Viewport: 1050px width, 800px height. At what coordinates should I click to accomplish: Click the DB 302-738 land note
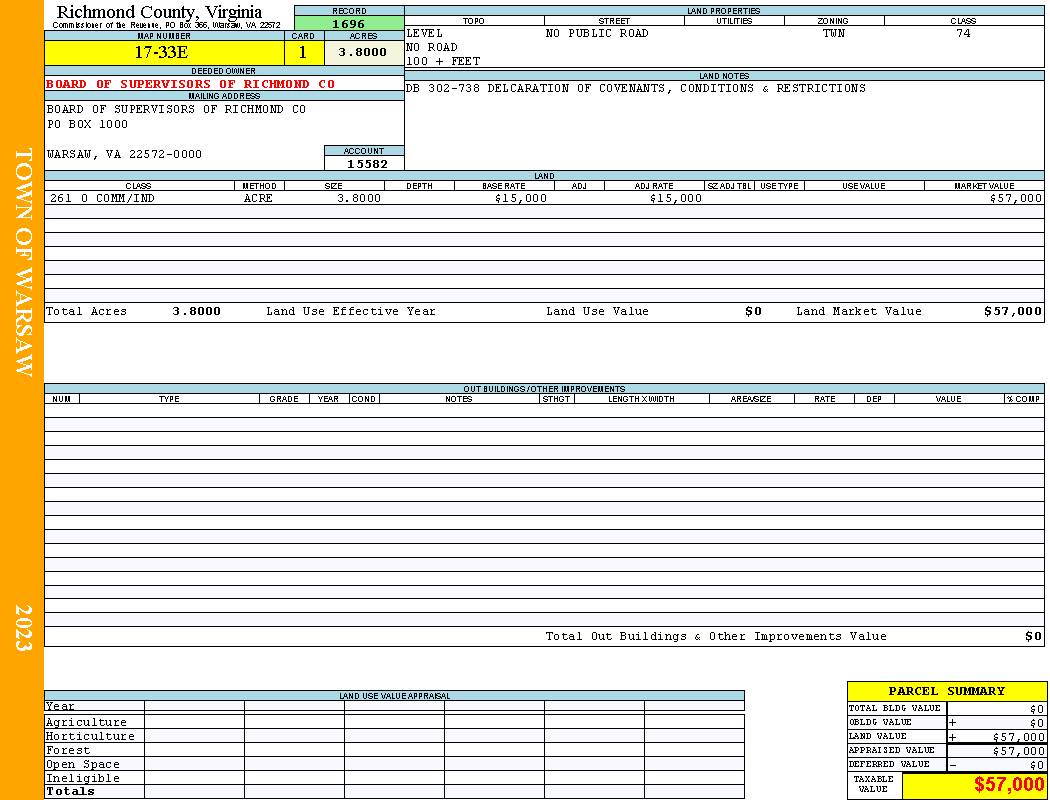pyautogui.click(x=635, y=88)
